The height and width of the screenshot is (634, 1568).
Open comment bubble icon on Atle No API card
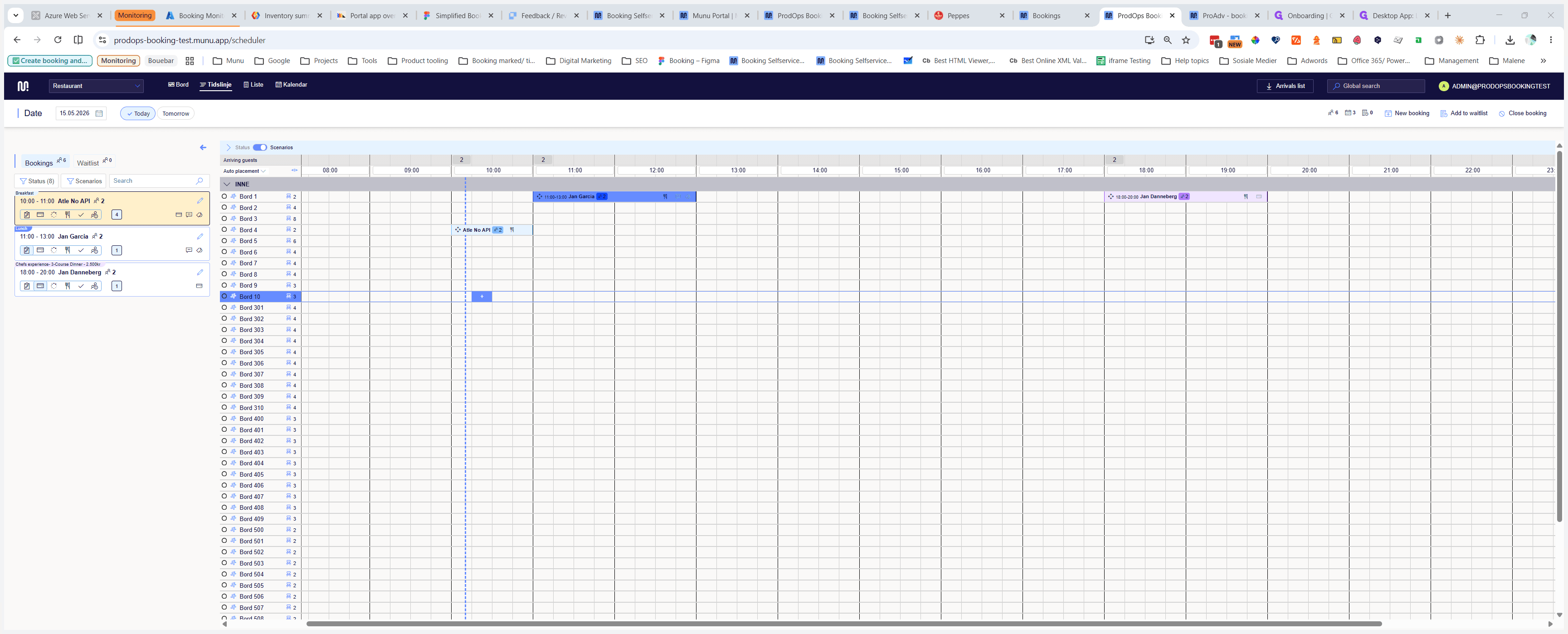click(x=189, y=215)
